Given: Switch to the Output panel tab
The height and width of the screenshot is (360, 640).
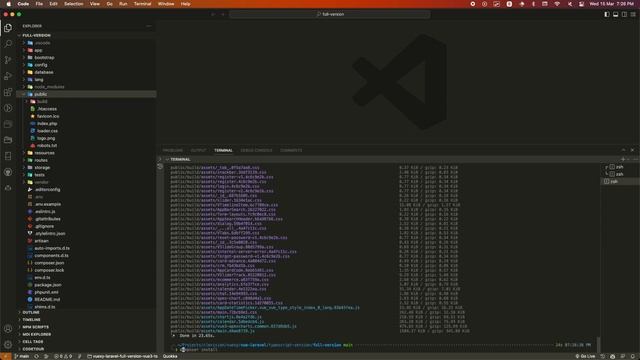Looking at the screenshot, I should pos(198,150).
